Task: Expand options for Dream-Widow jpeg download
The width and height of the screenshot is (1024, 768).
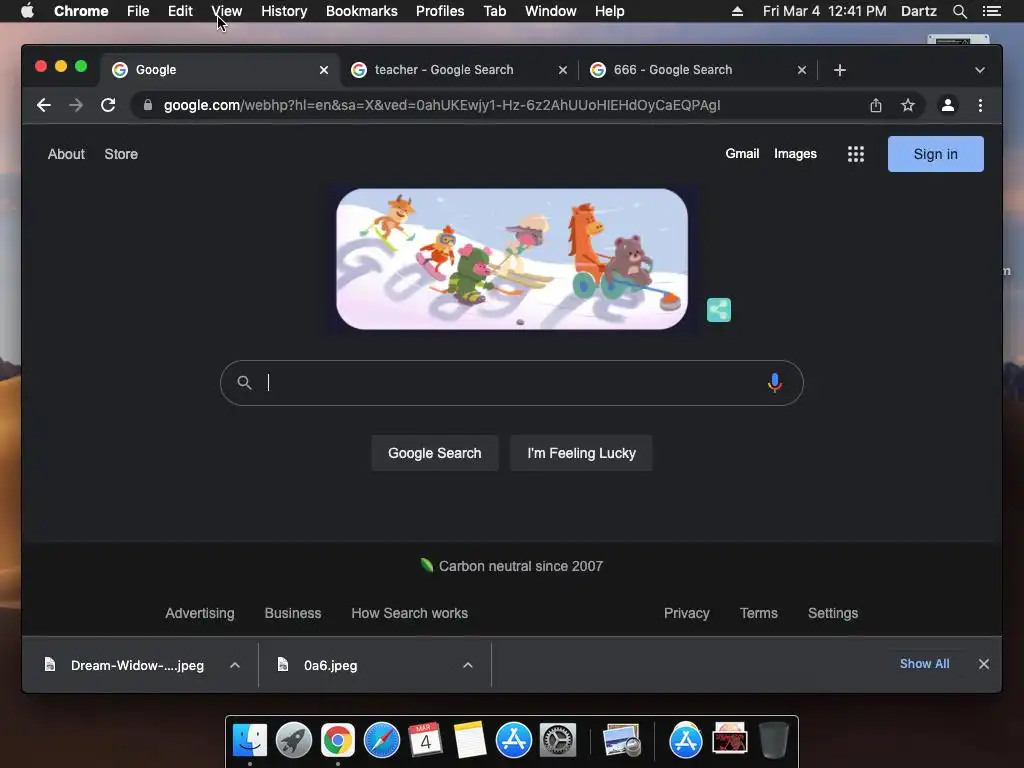Action: coord(235,665)
